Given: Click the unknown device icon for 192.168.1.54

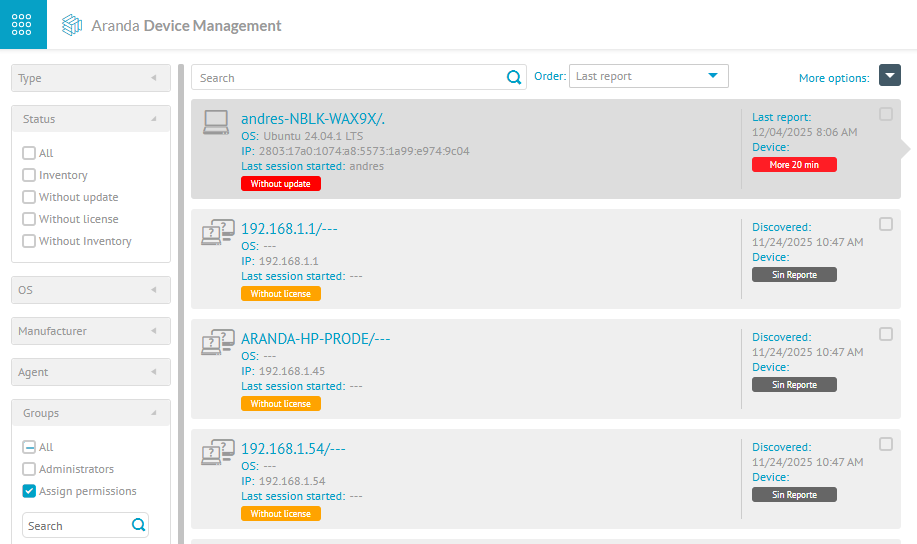Looking at the screenshot, I should pyautogui.click(x=217, y=453).
